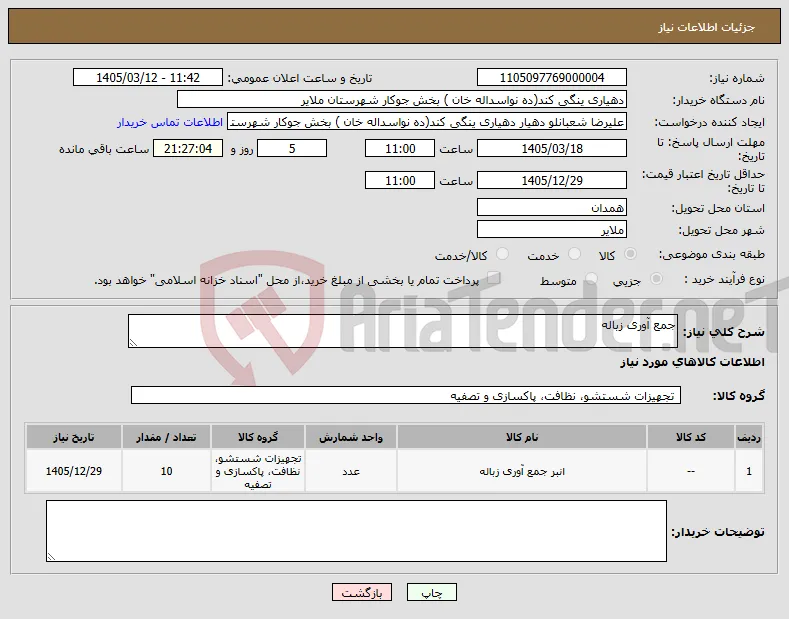Click the general description box جمع آوری زباله
This screenshot has width=789, height=619.
[x=403, y=331]
